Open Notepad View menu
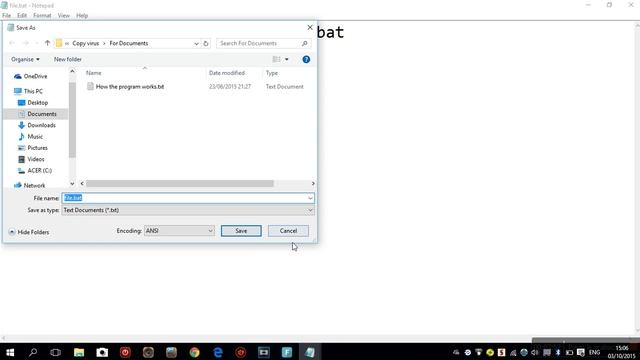The image size is (640, 360). (64, 16)
